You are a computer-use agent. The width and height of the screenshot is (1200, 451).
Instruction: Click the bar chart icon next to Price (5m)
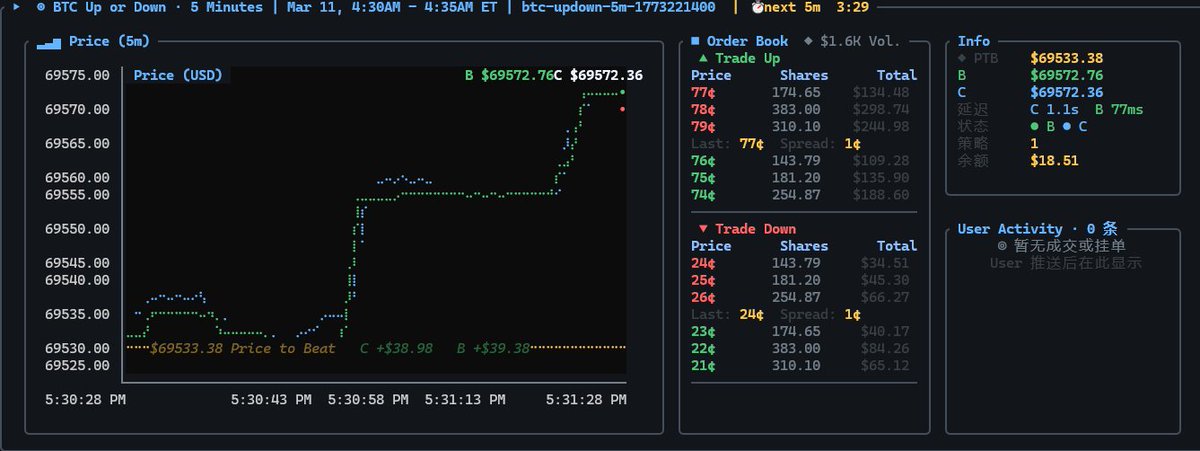[x=48, y=42]
